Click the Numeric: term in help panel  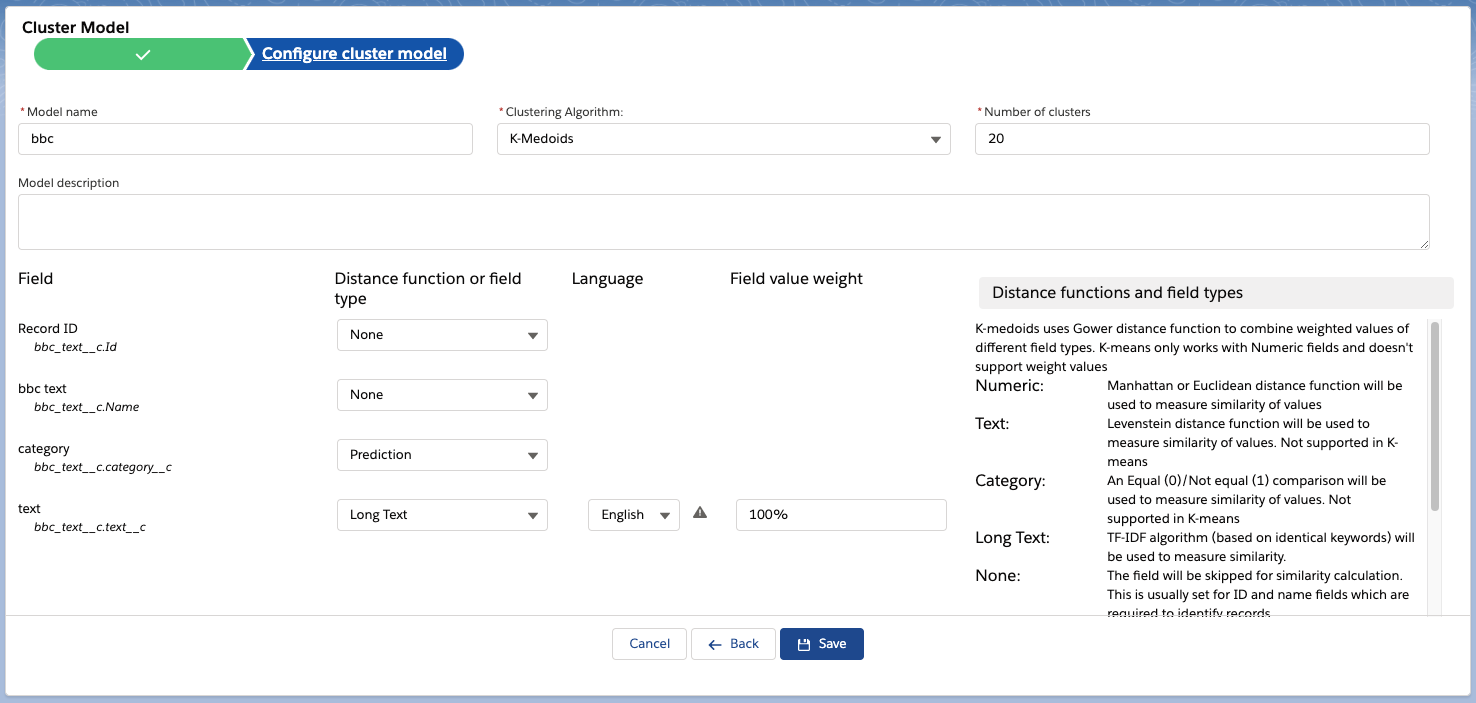pos(1009,385)
